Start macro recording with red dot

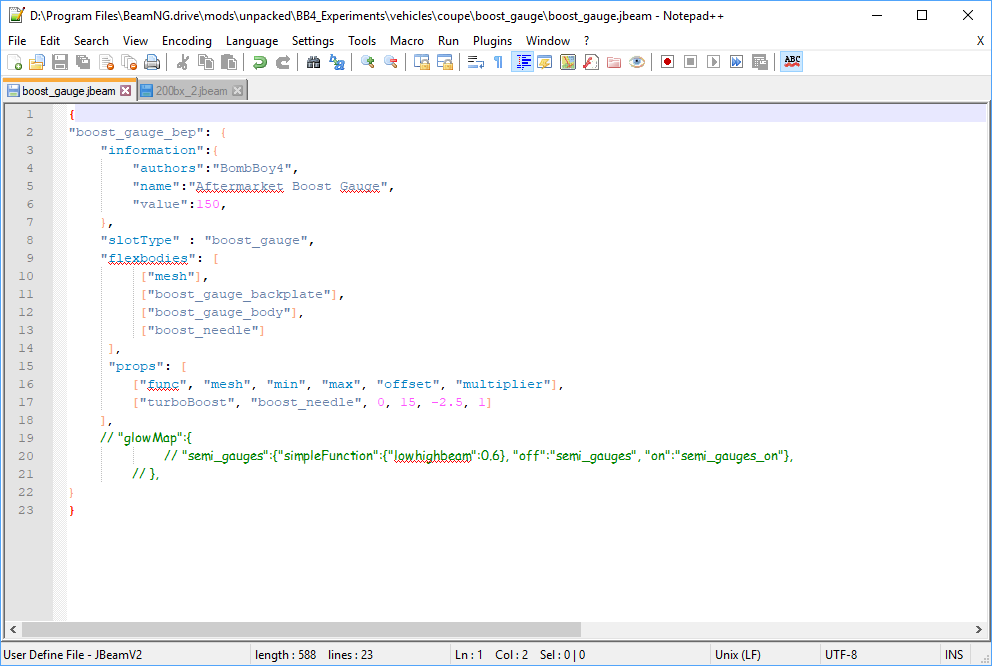coord(667,62)
